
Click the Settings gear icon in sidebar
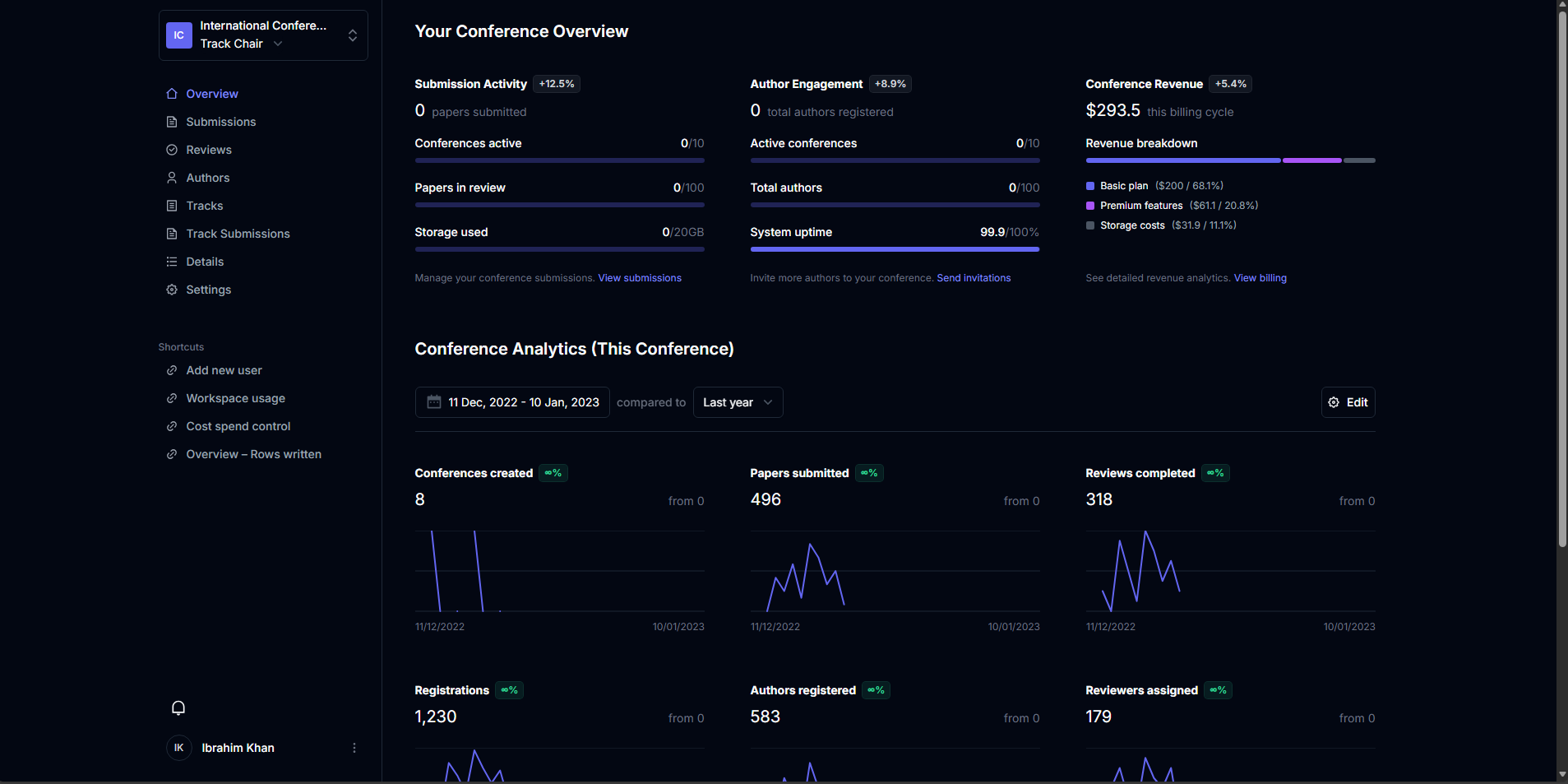click(172, 290)
